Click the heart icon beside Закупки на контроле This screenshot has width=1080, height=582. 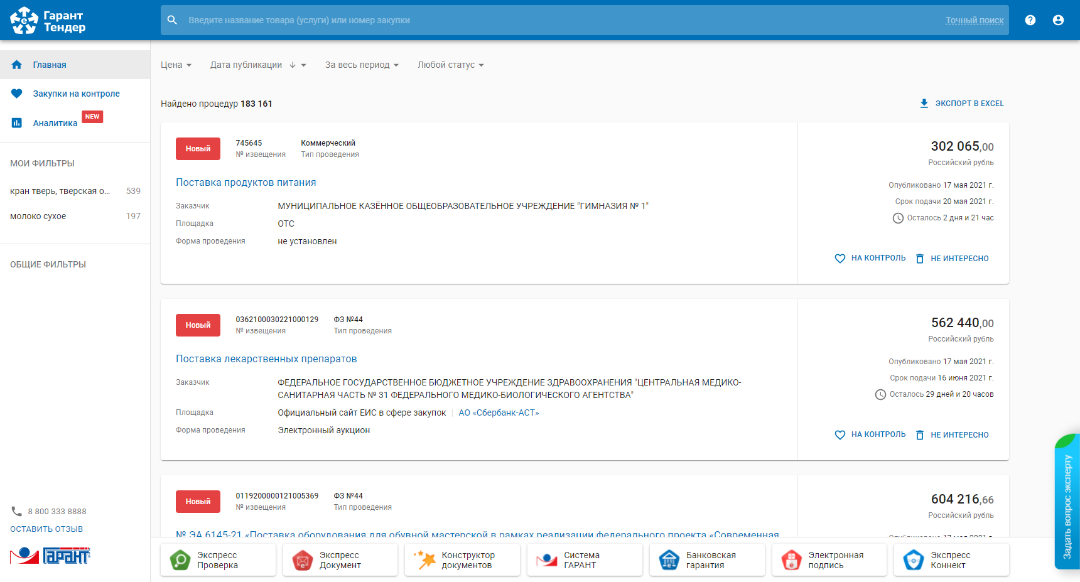[x=17, y=94]
